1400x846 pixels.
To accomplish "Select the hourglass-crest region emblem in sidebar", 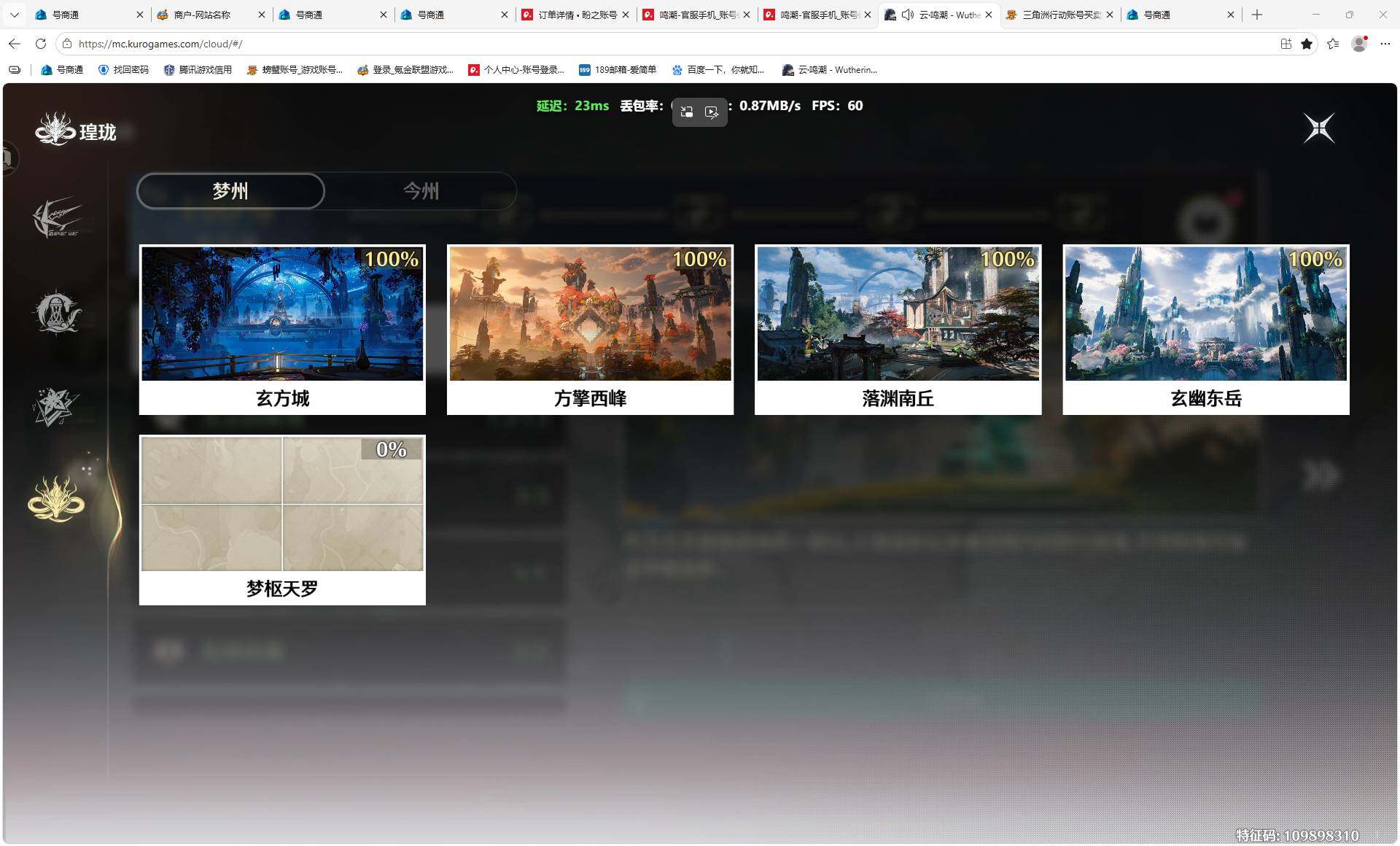I will click(x=57, y=312).
